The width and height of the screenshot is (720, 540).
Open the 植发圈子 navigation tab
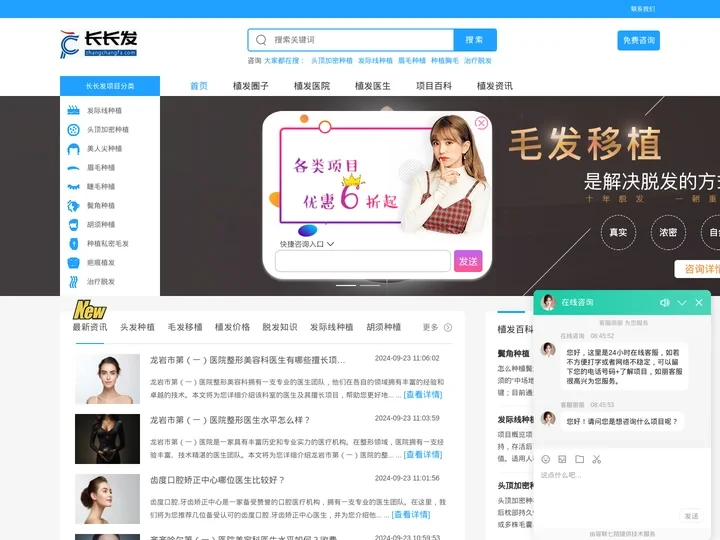251,86
